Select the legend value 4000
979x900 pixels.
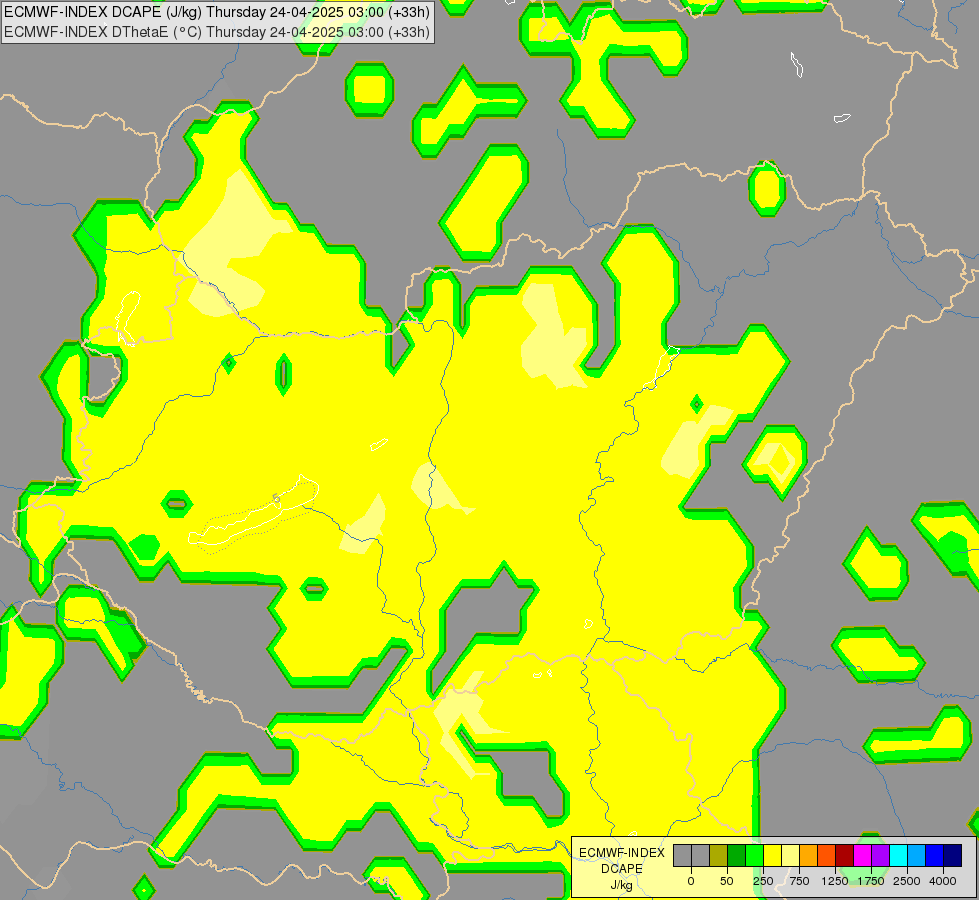[943, 881]
